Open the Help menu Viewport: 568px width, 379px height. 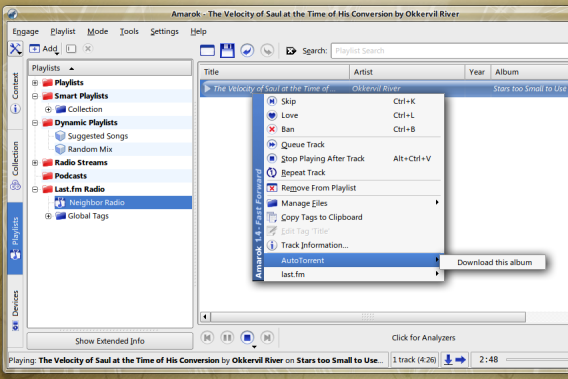pos(199,32)
